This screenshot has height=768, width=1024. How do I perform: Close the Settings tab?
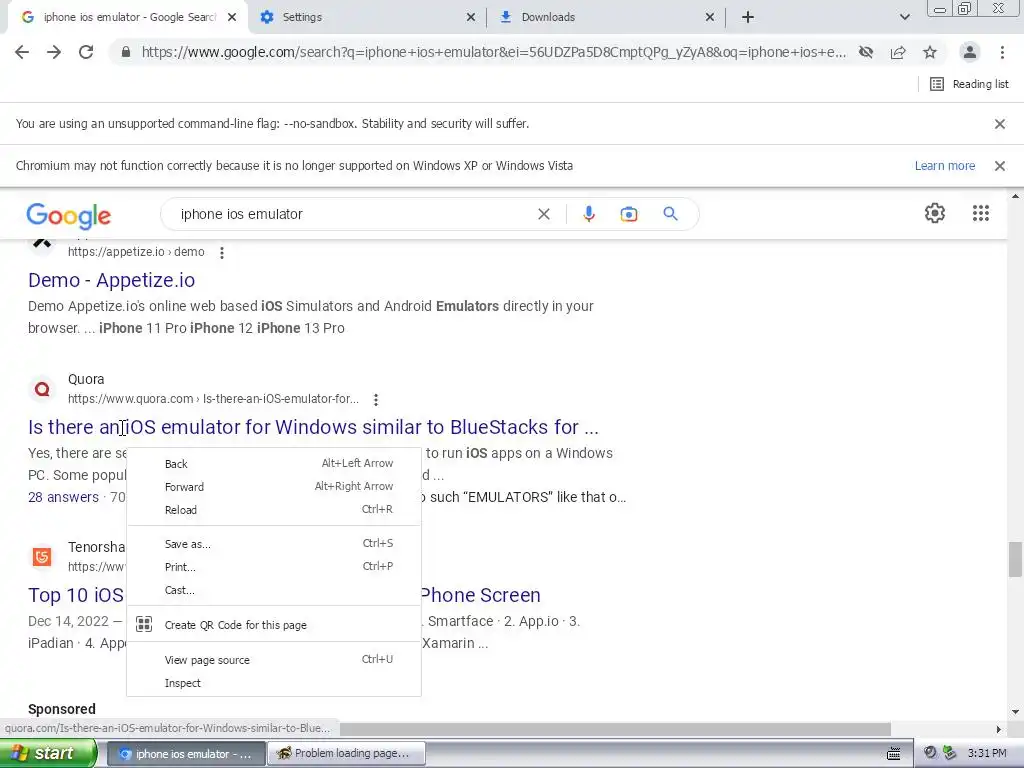click(471, 18)
